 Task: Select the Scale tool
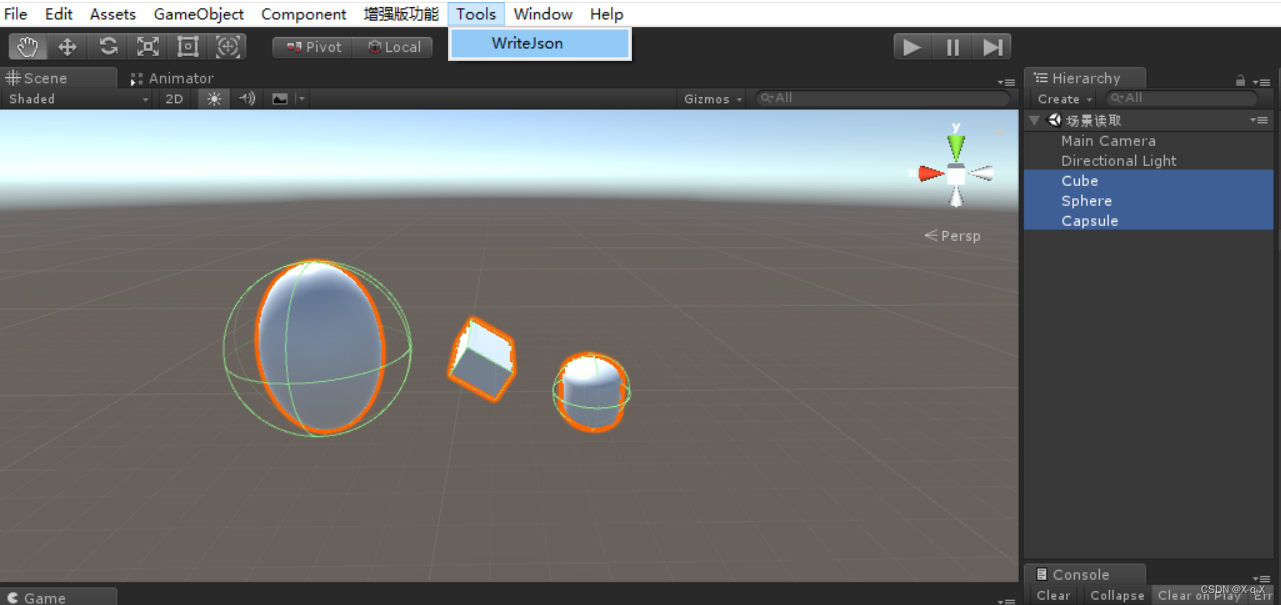[x=147, y=46]
